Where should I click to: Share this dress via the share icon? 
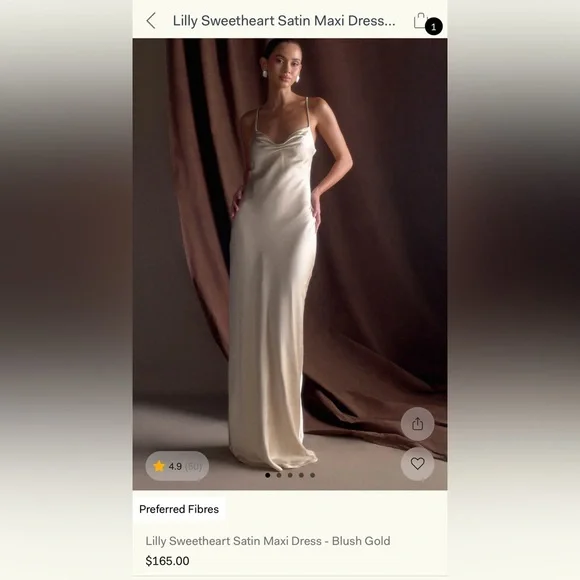click(417, 424)
